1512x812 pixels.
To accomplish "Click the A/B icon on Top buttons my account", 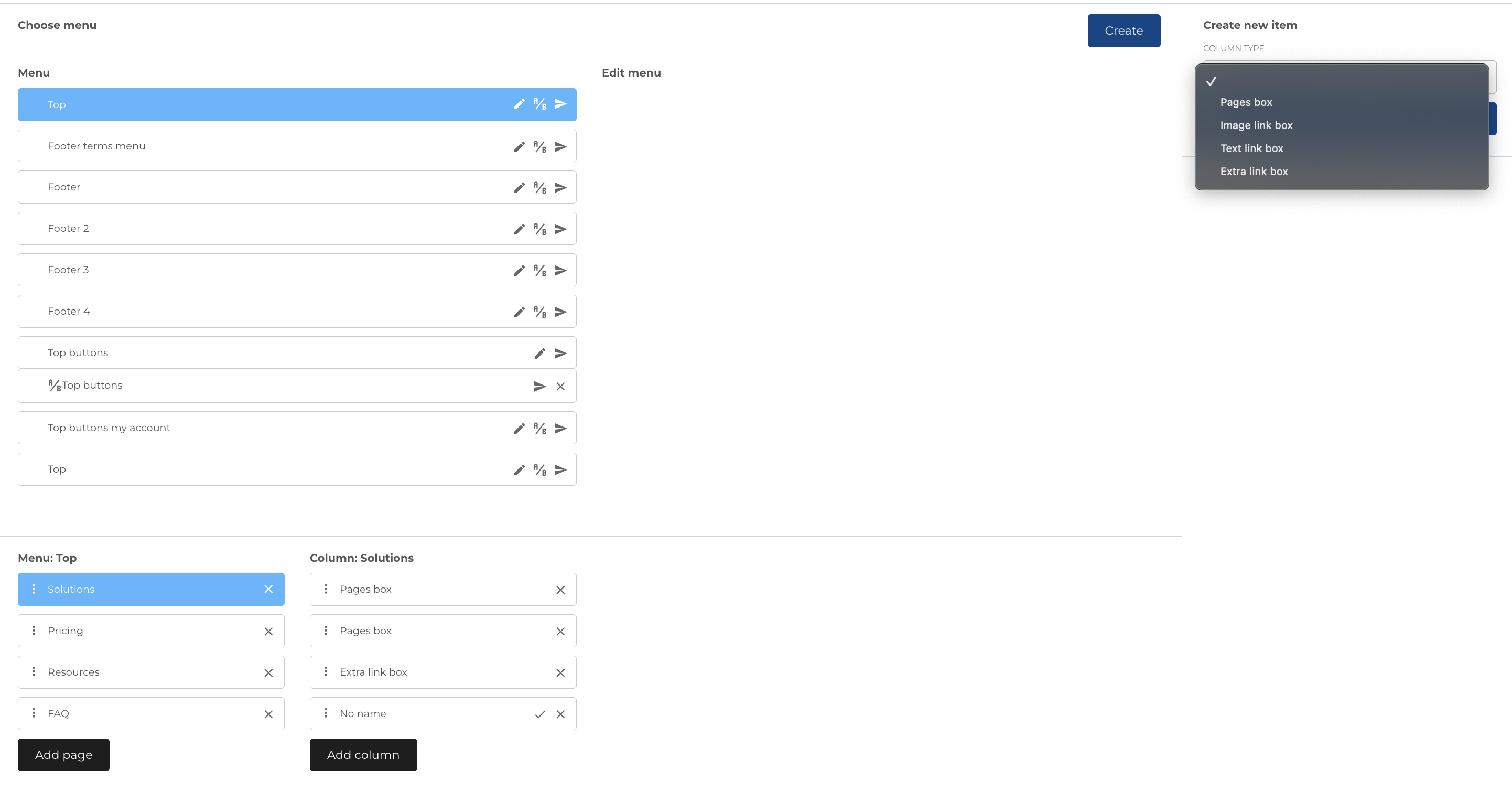I will (539, 428).
